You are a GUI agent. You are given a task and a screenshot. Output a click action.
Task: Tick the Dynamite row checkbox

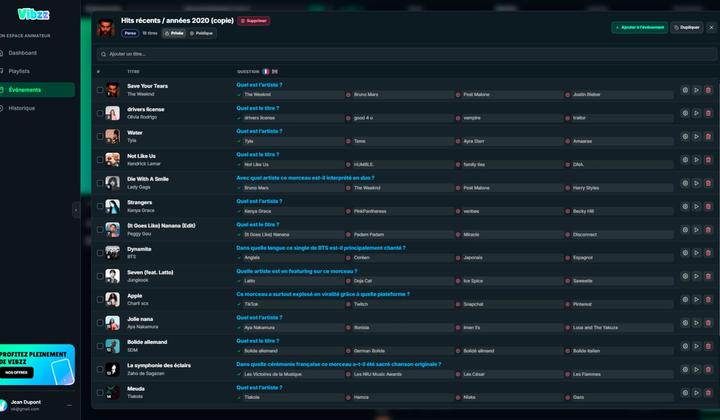[x=100, y=253]
